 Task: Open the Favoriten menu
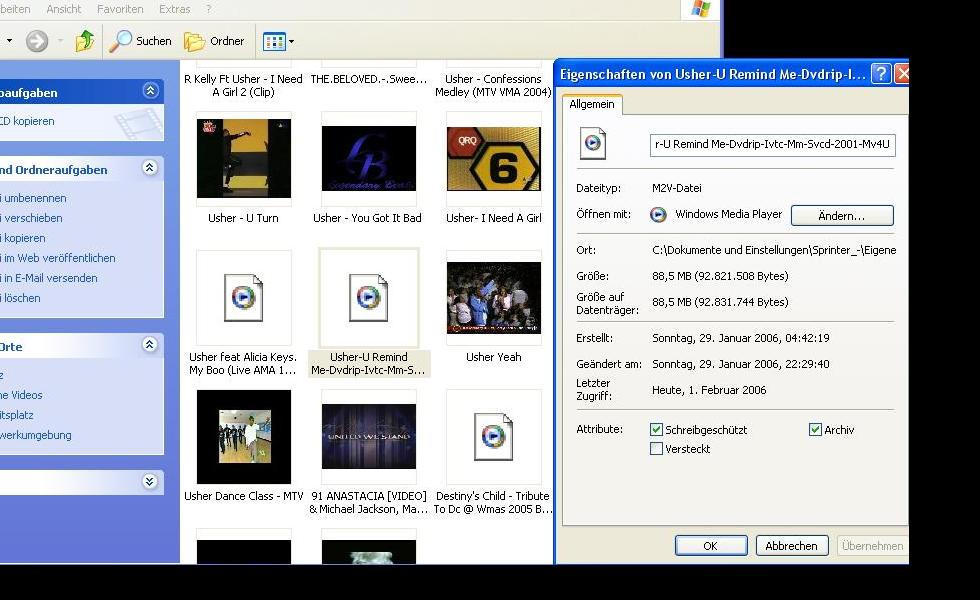[120, 9]
